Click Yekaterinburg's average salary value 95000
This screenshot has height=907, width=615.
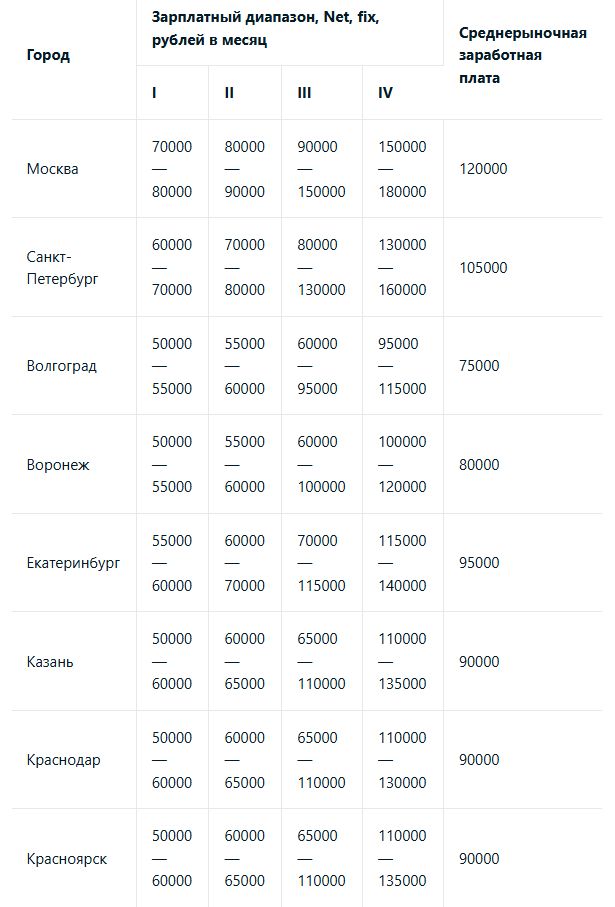click(x=479, y=563)
